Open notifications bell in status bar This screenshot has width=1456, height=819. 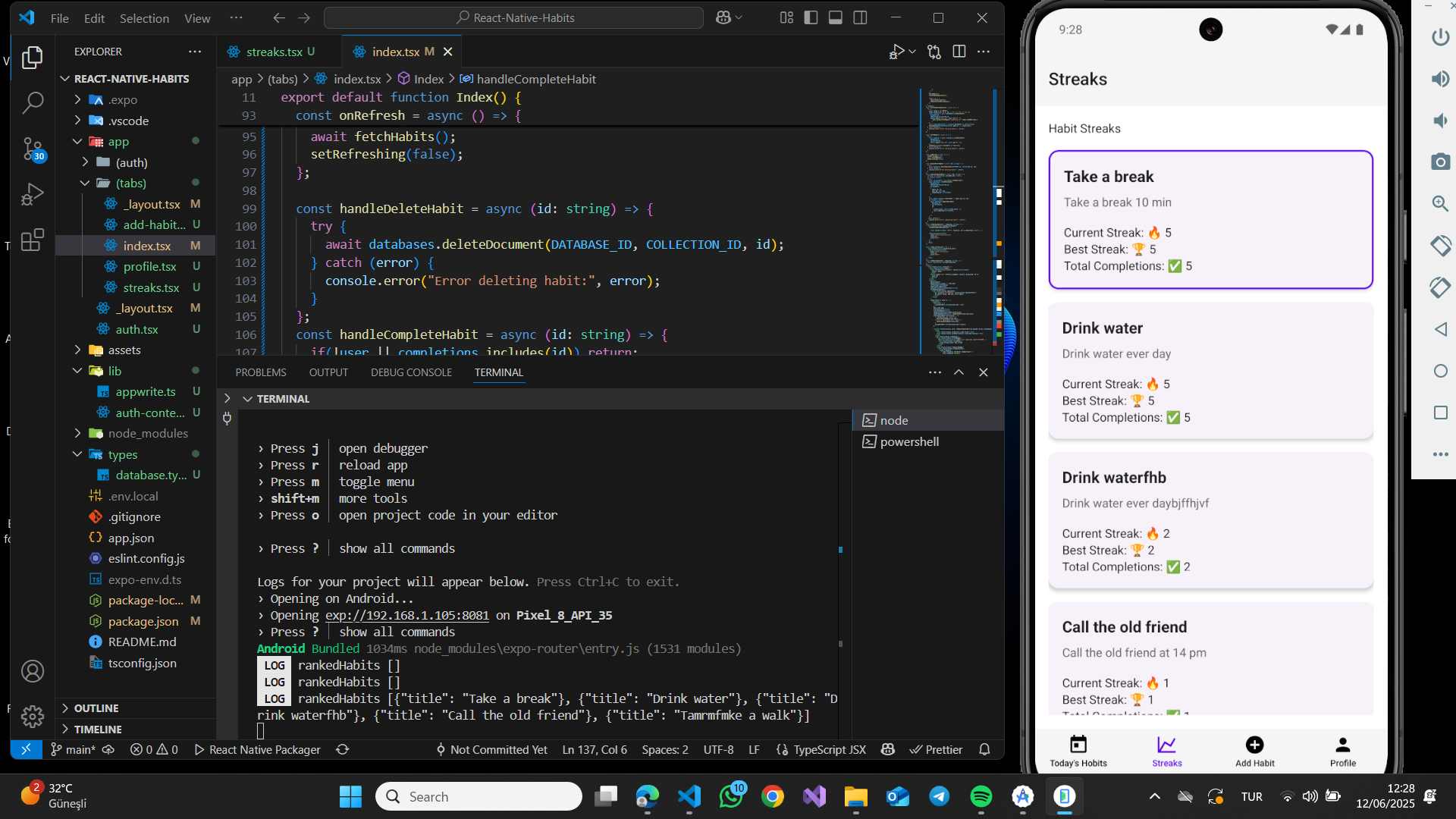pyautogui.click(x=984, y=749)
